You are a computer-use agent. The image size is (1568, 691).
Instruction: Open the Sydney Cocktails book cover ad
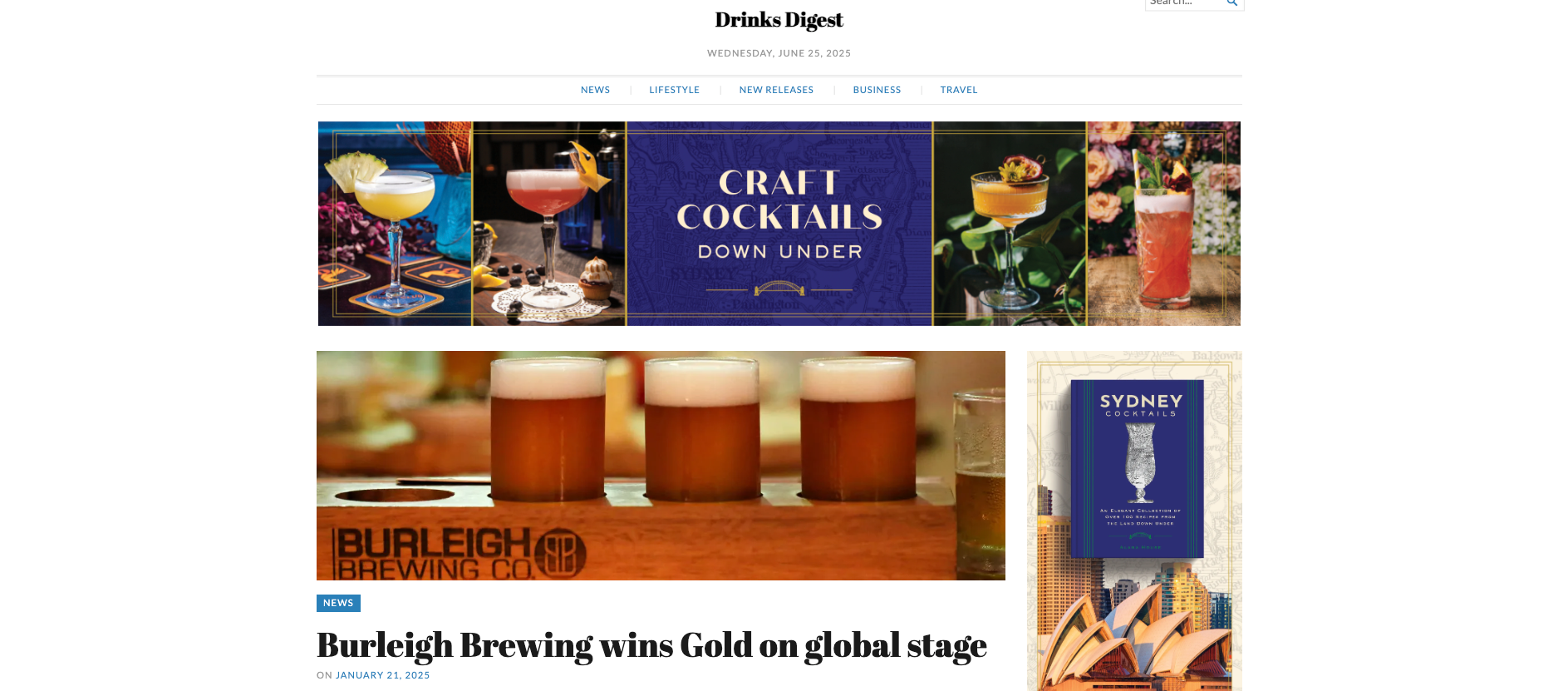pyautogui.click(x=1134, y=521)
